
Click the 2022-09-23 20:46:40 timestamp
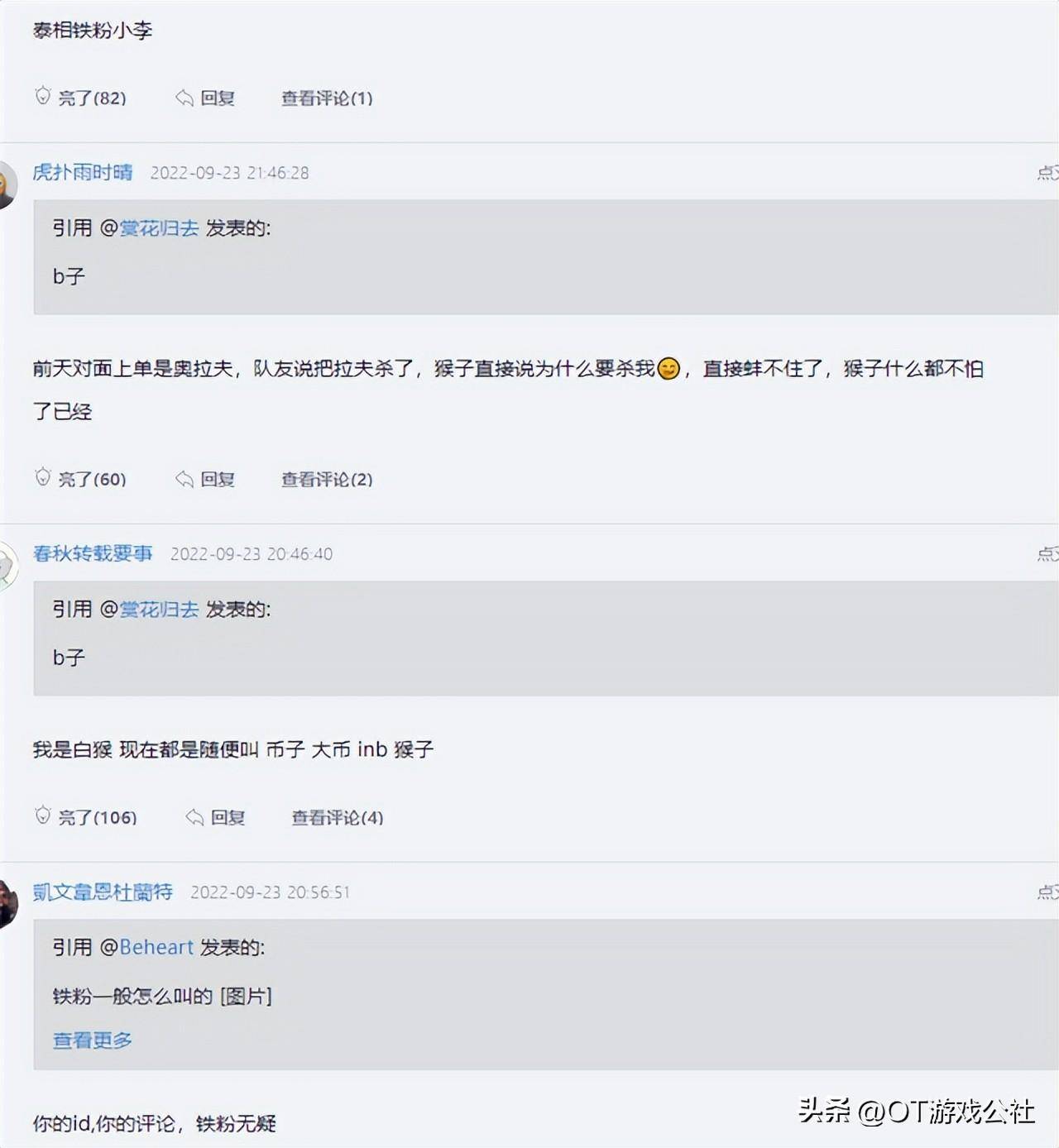tap(252, 554)
